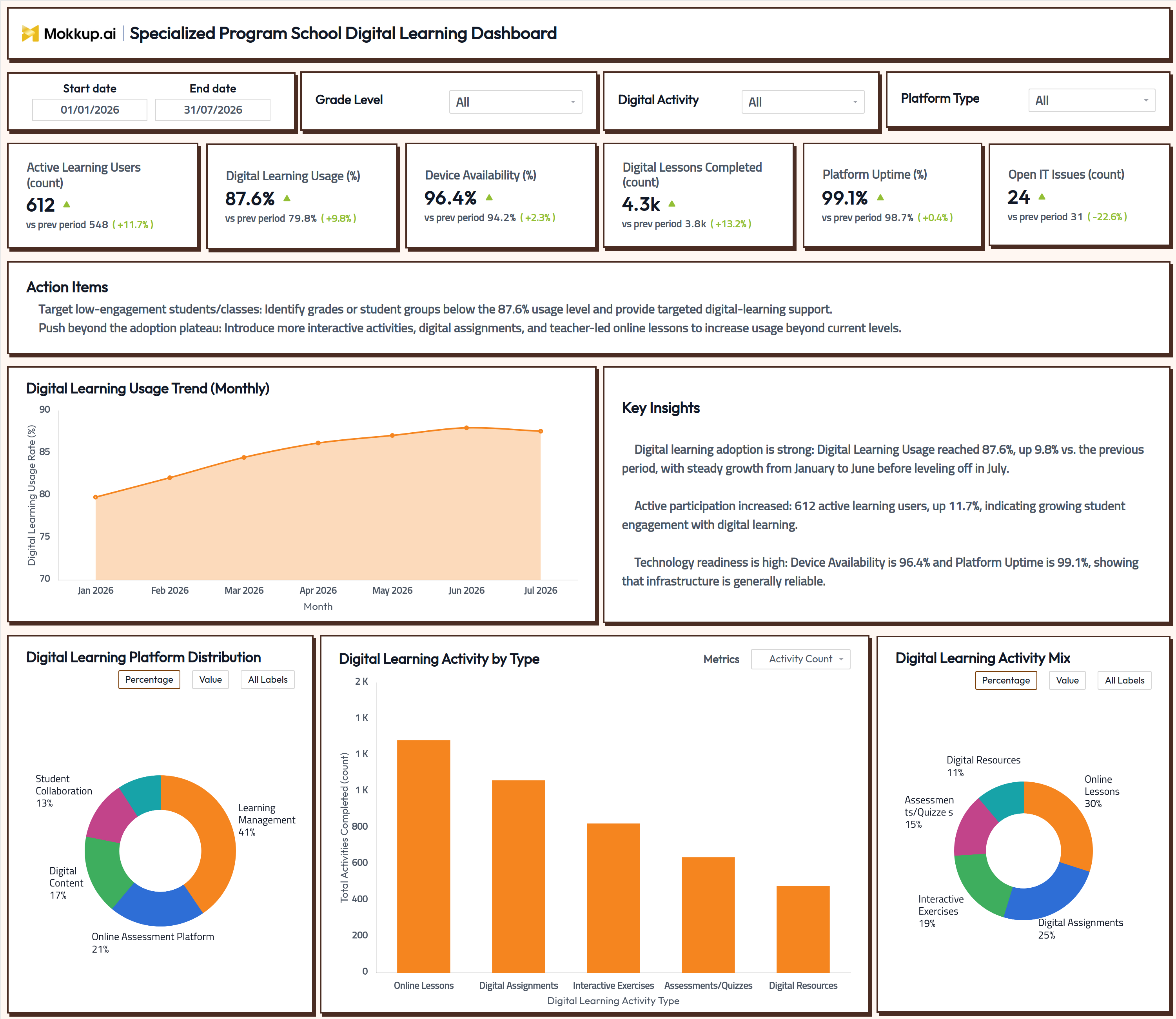Click the Interactive Exercises bar
1176x1019 pixels.
coord(613,898)
